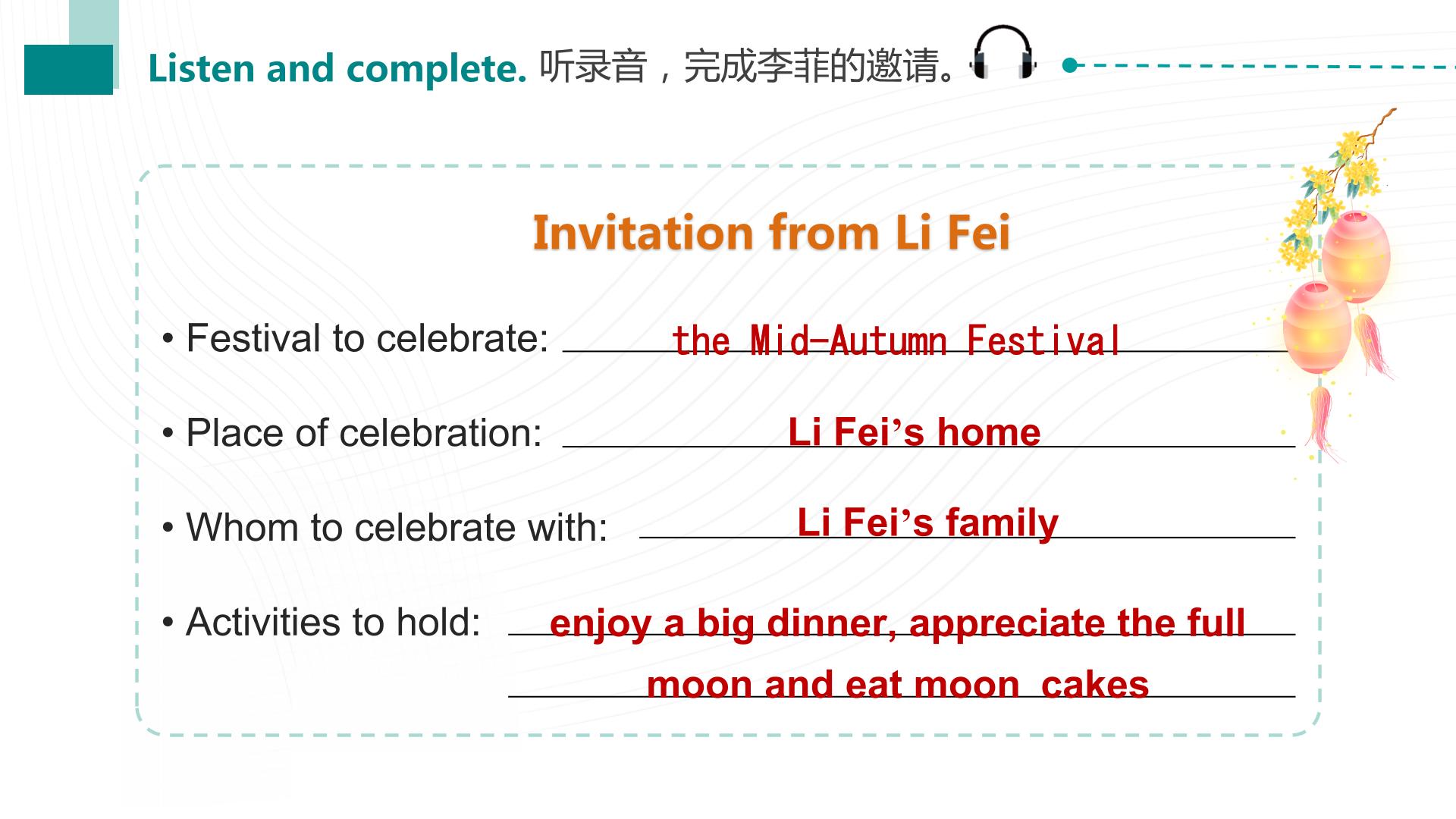Click the 'Invitation from Li Fei' title
The image size is (1456, 819).
tap(771, 232)
